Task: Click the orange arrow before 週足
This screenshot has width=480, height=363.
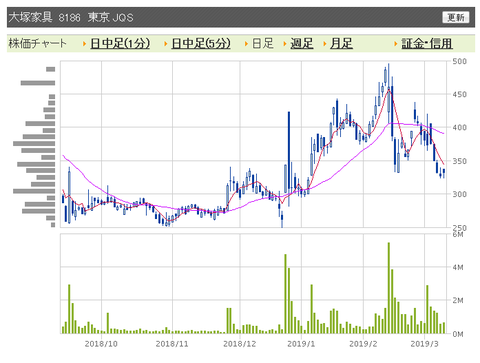Action: pos(285,44)
